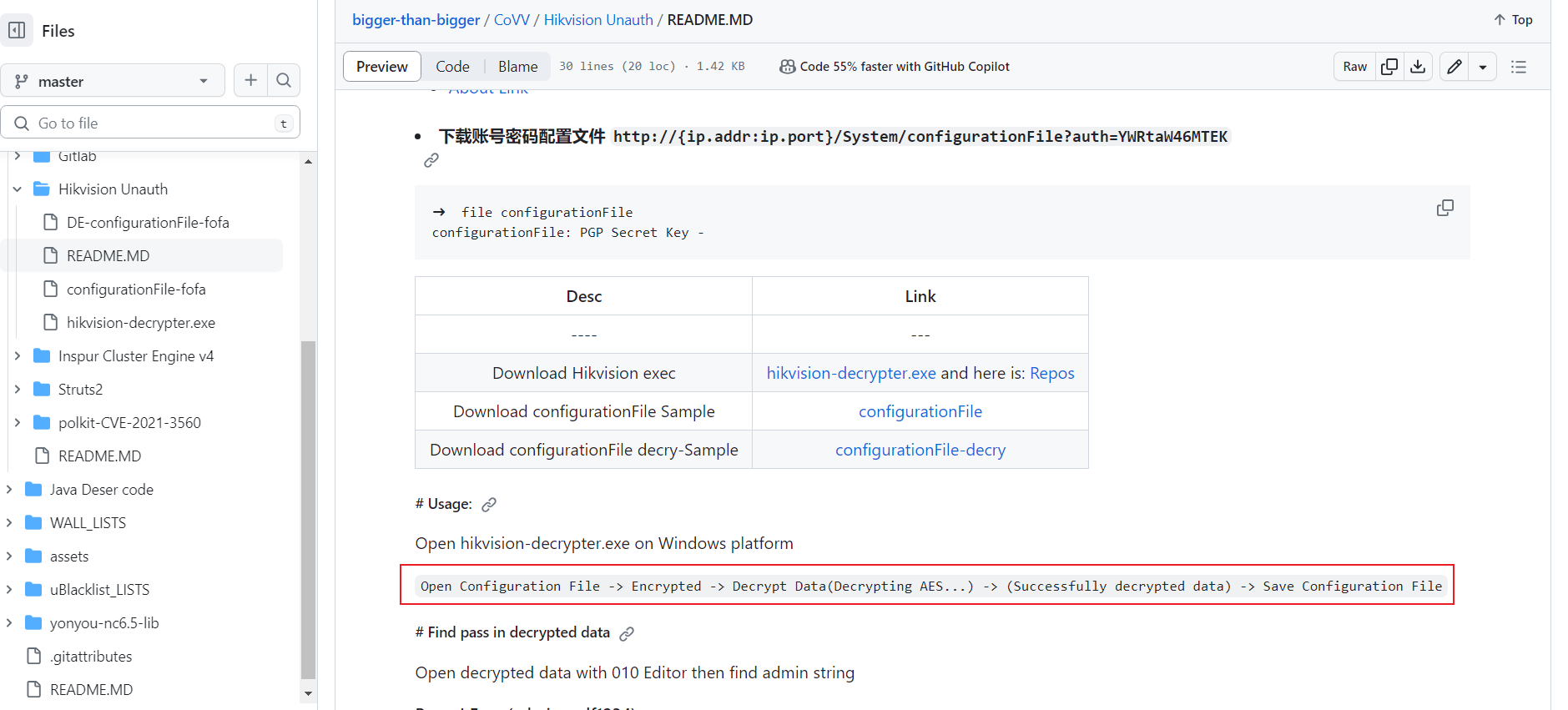Image resolution: width=1568 pixels, height=710 pixels.
Task: Open CoVV breadcrumb link
Action: pos(512,20)
